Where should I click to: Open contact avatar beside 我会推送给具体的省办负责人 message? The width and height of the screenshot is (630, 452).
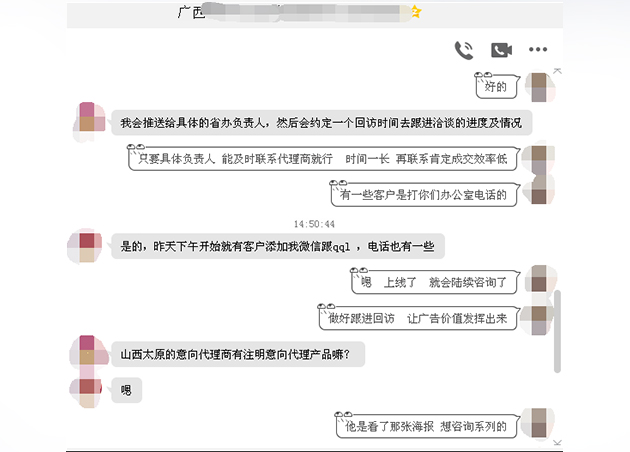click(x=90, y=121)
